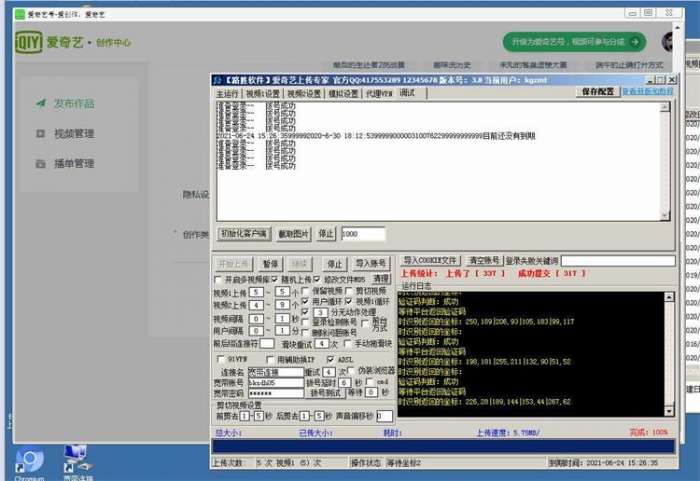Focus the field containing 1000
700x481 pixels.
363,234
